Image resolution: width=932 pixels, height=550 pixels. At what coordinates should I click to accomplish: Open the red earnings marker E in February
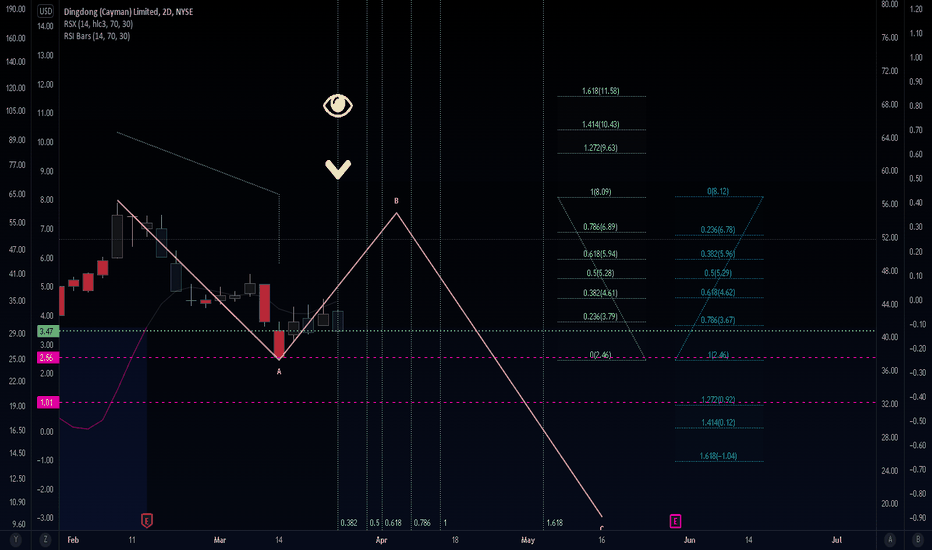147,521
